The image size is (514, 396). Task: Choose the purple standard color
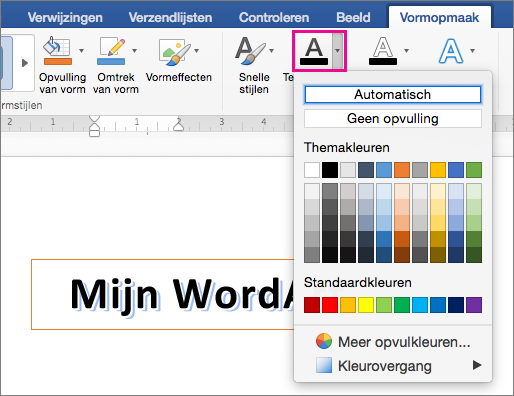pyautogui.click(x=474, y=305)
